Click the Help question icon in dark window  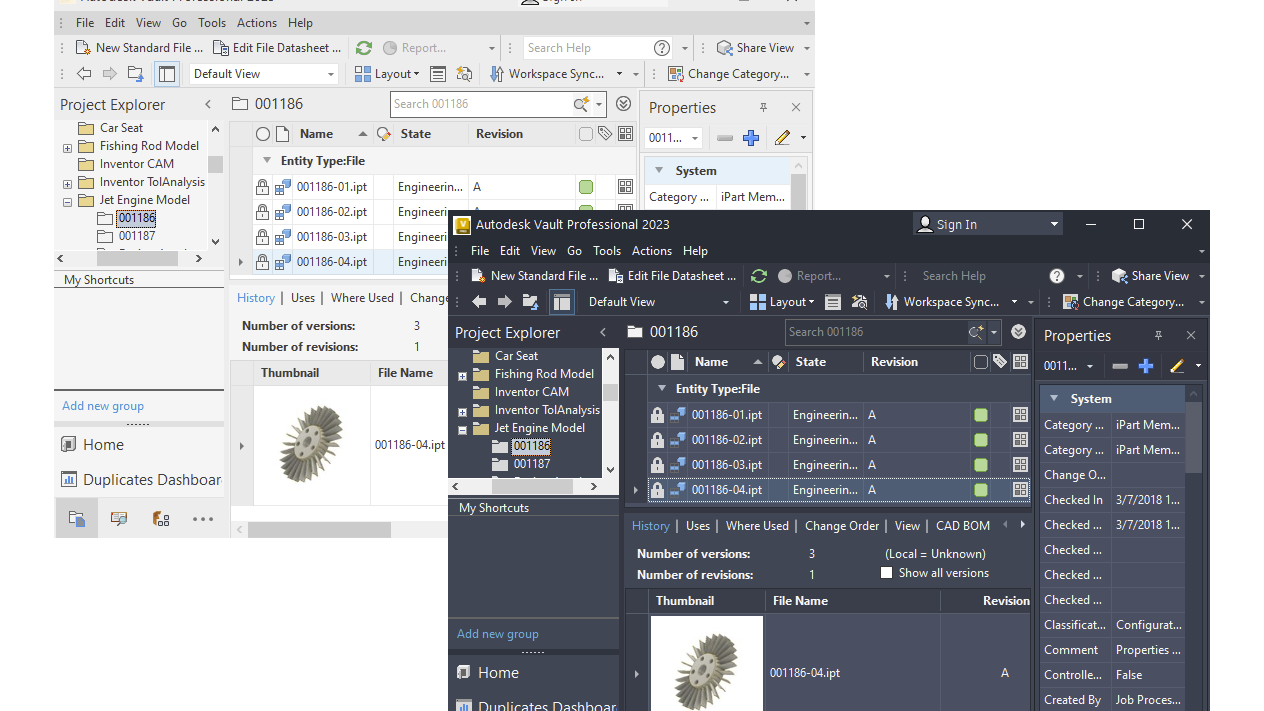(x=1057, y=276)
